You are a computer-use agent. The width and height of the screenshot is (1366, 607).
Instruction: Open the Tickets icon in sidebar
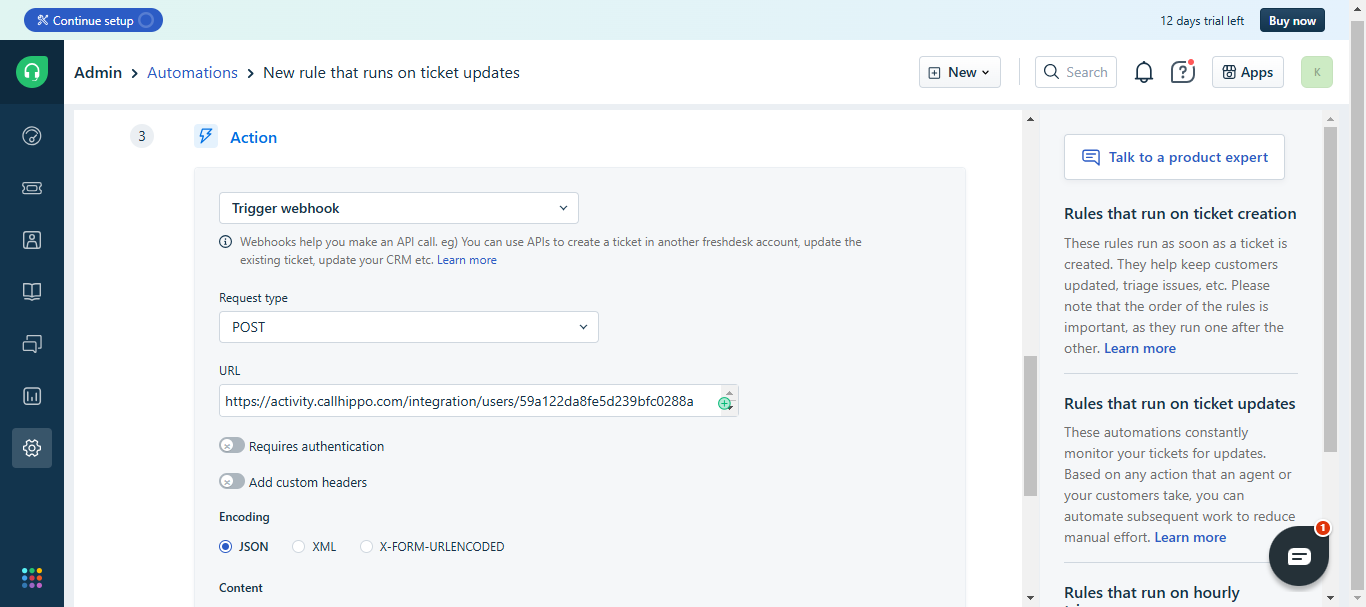[x=32, y=188]
